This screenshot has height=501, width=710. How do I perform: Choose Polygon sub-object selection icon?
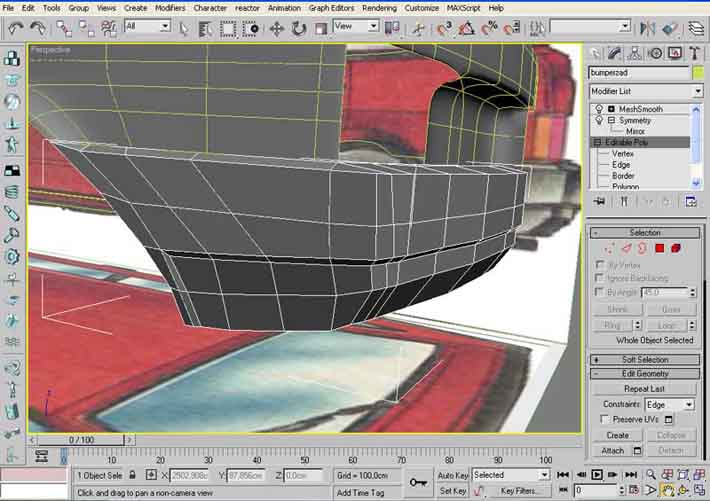pyautogui.click(x=660, y=247)
